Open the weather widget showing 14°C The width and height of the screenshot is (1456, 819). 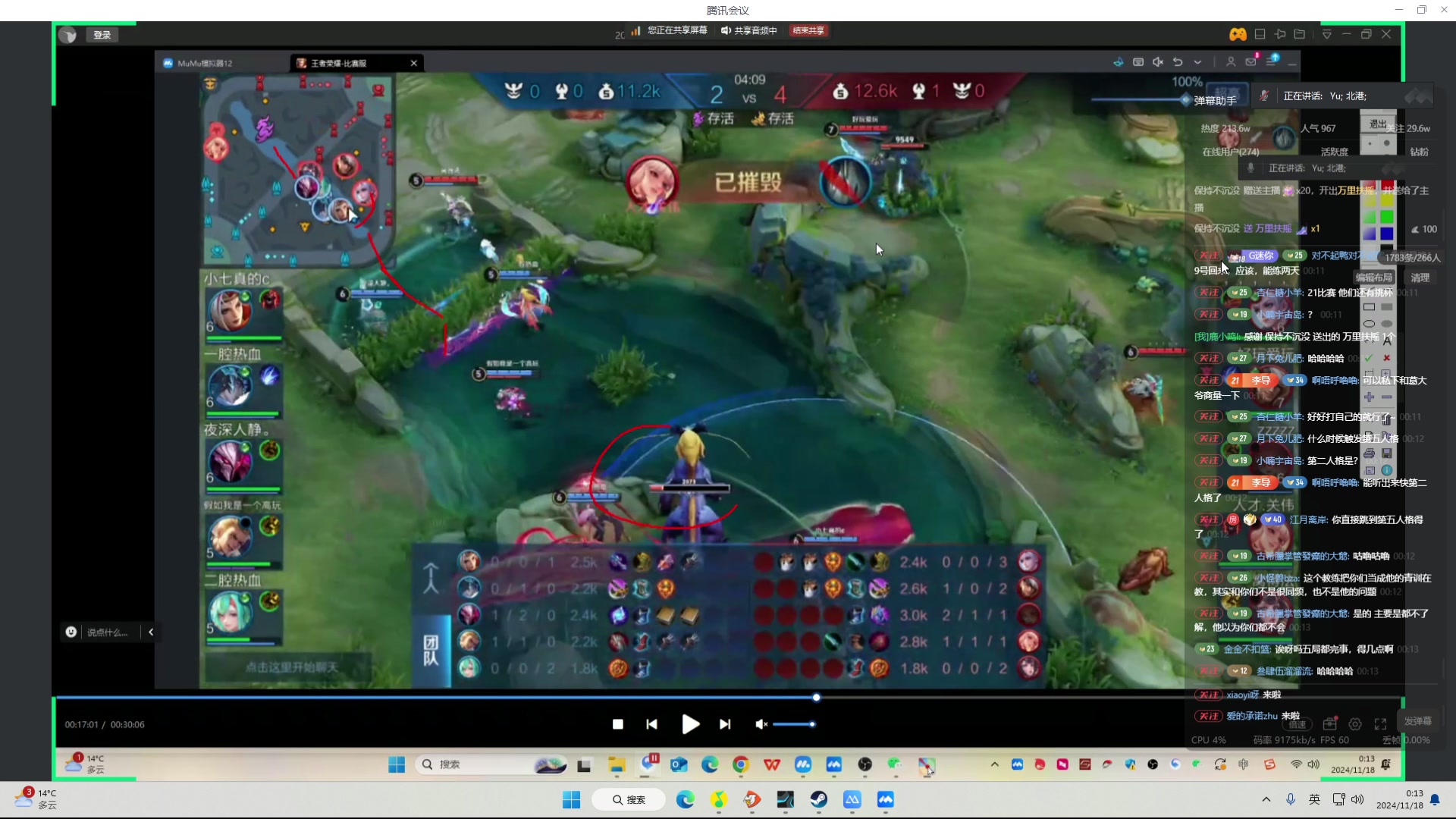pyautogui.click(x=35, y=799)
